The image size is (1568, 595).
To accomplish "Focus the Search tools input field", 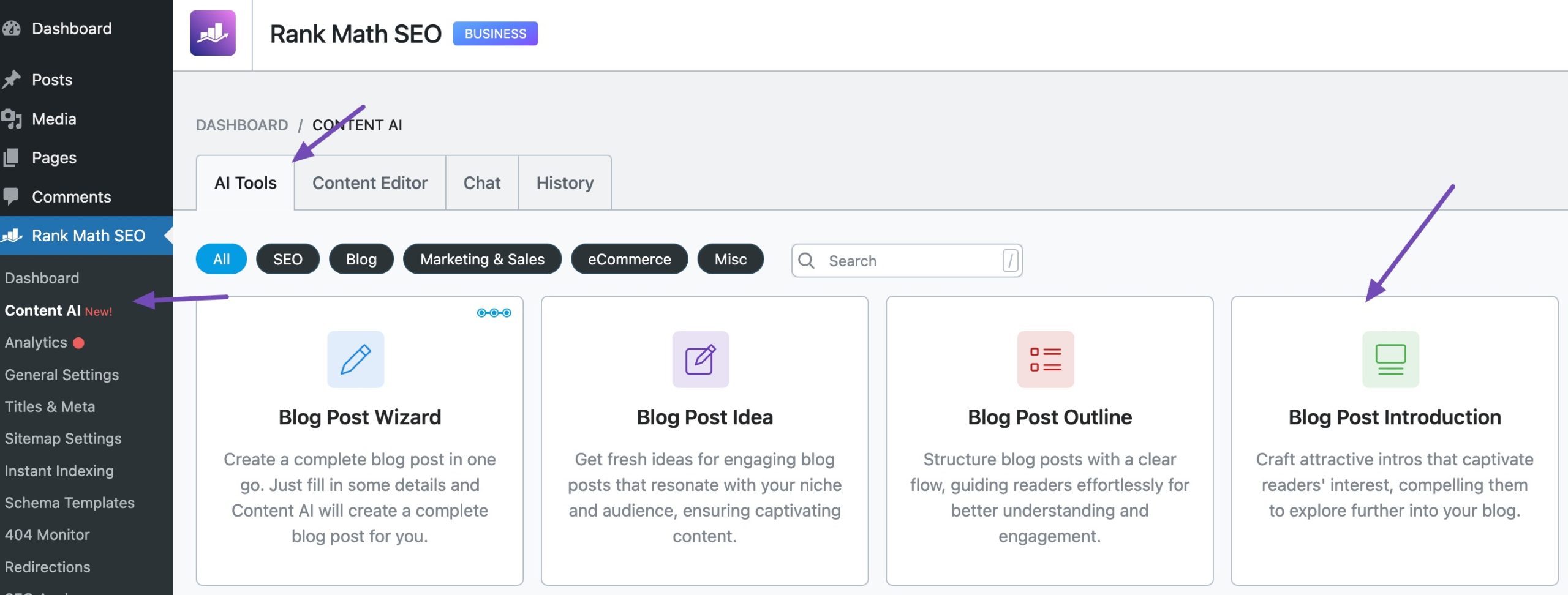I will 907,261.
